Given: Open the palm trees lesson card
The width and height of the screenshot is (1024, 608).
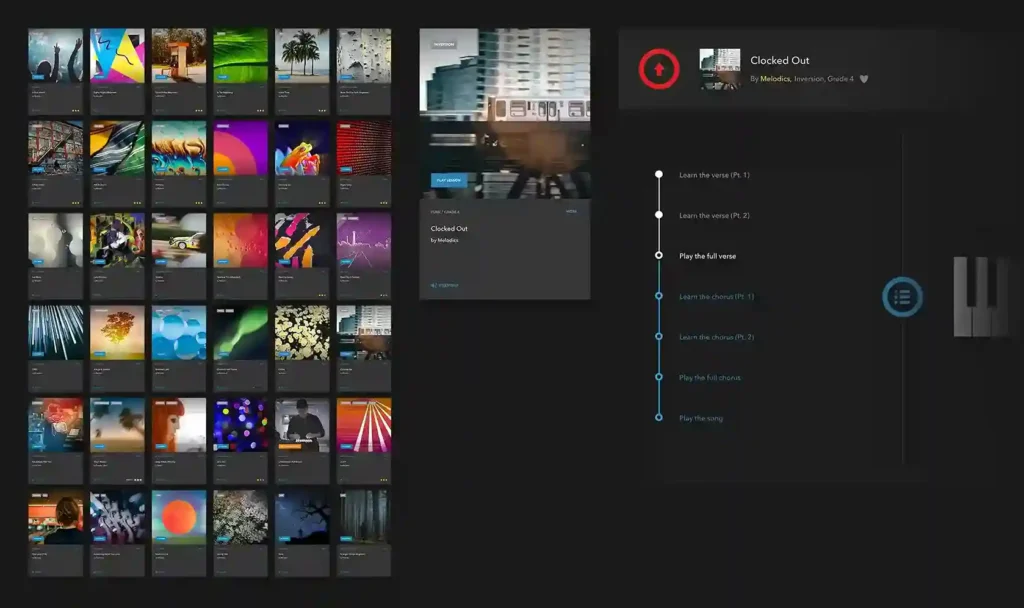Looking at the screenshot, I should (302, 57).
